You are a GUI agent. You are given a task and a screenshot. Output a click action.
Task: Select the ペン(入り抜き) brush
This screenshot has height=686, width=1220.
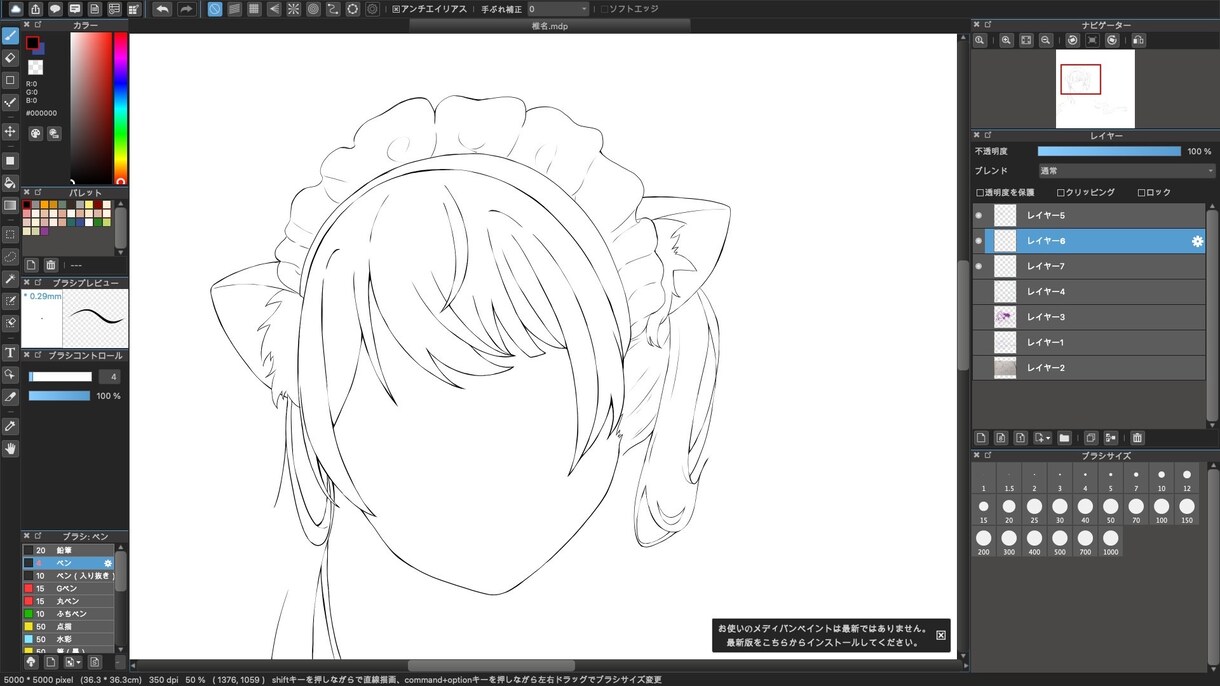68,576
